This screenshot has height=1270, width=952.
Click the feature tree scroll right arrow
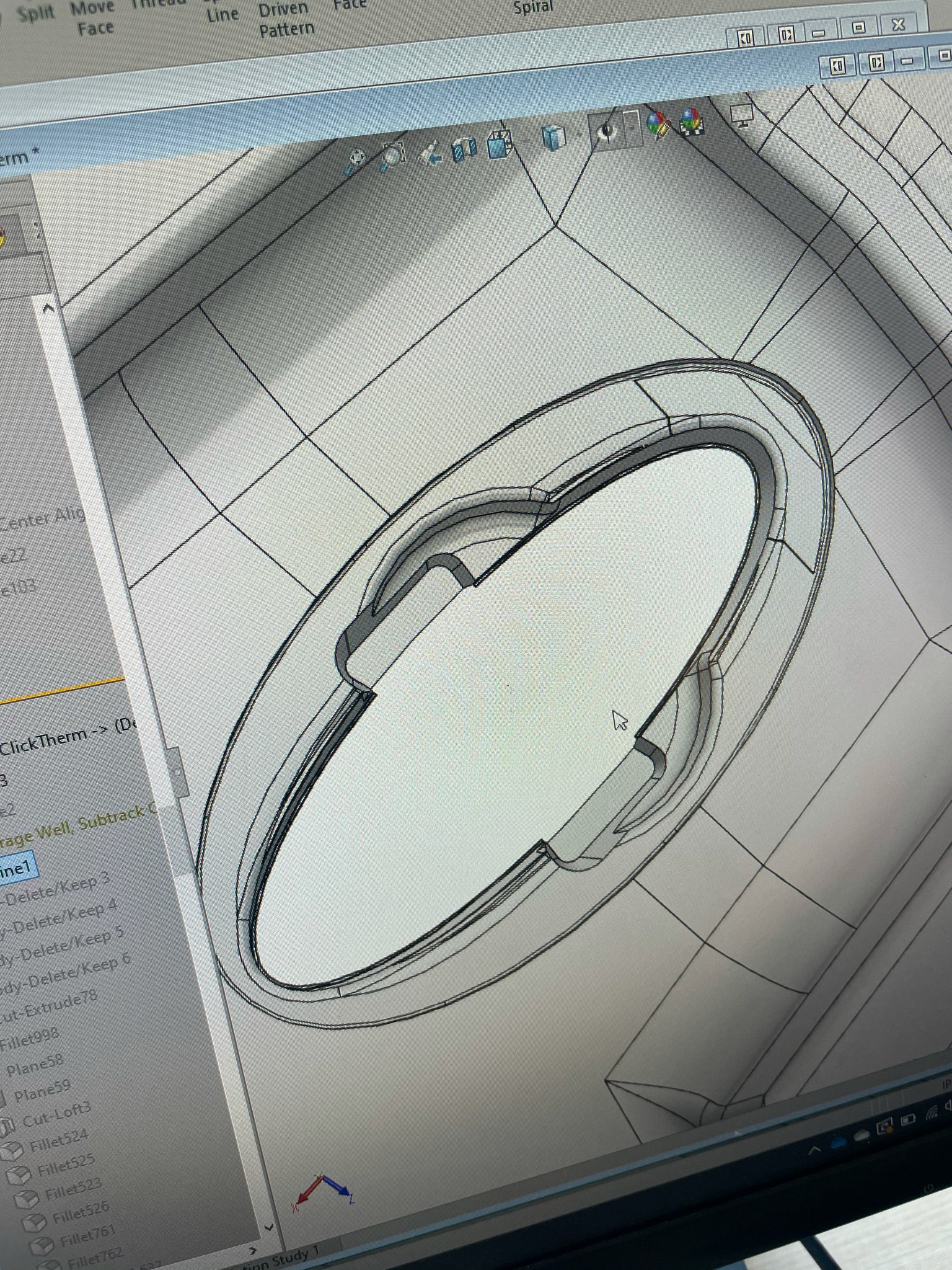tap(253, 1251)
